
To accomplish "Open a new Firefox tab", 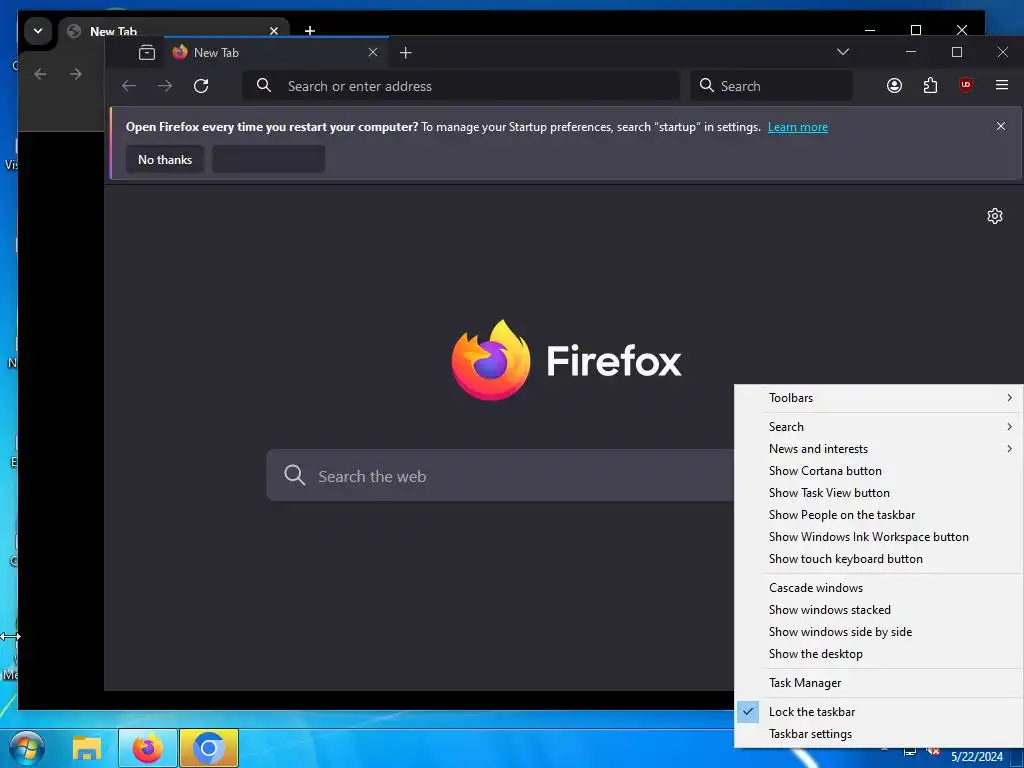I will pos(406,53).
